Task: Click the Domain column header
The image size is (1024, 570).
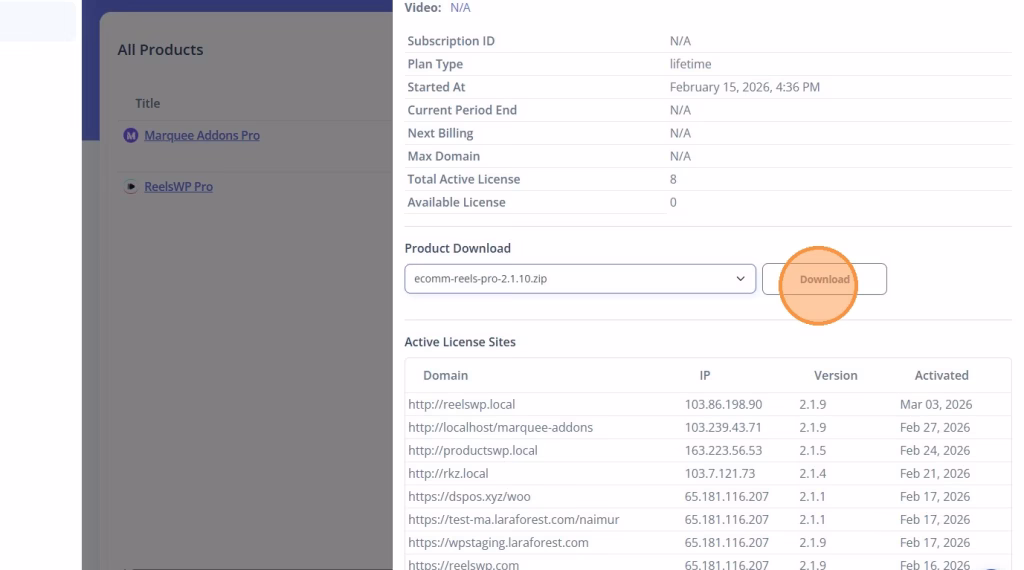Action: click(x=445, y=375)
